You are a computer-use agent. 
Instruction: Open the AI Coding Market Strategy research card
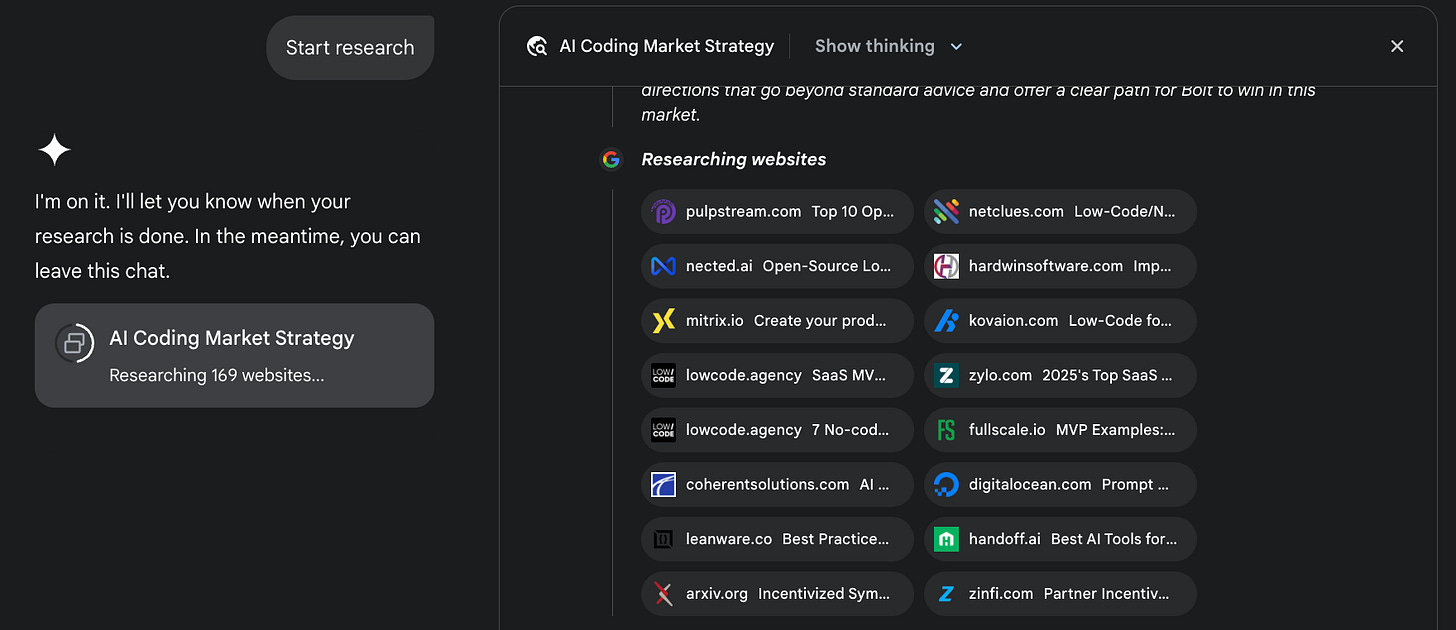pos(234,355)
